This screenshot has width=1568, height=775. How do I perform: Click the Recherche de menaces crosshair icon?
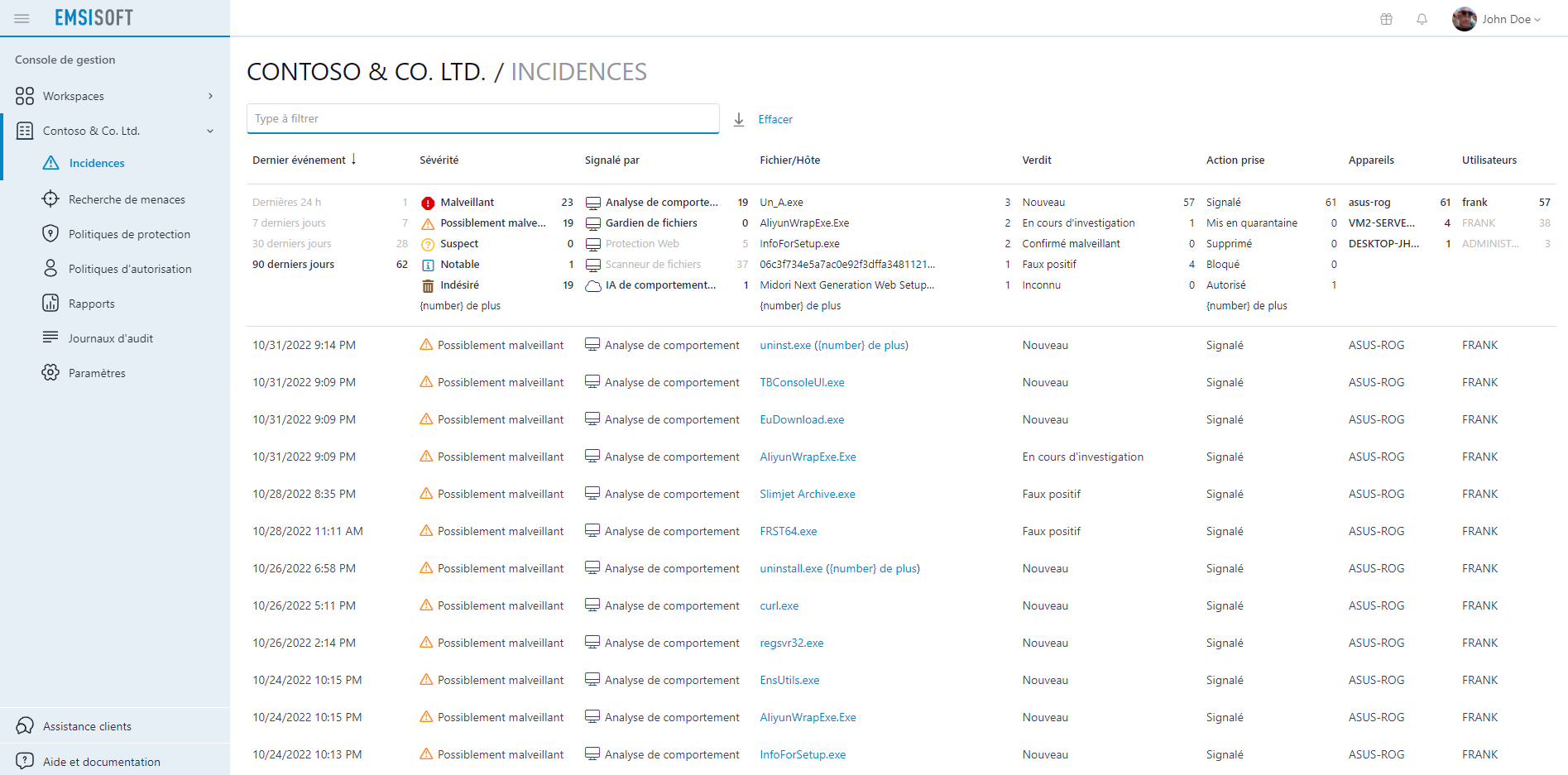click(50, 199)
